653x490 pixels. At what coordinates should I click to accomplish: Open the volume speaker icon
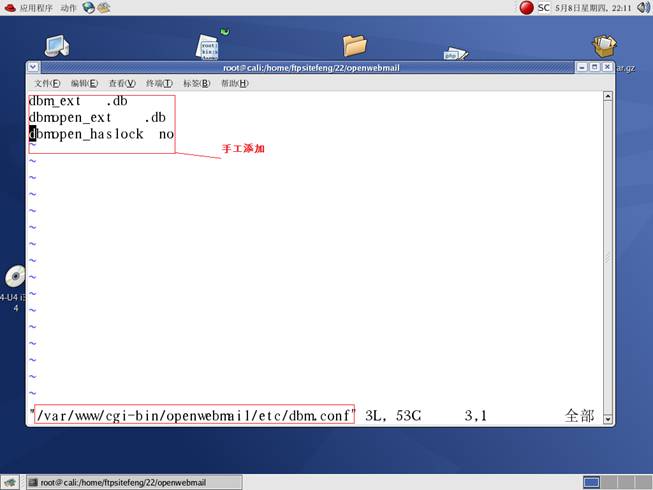643,8
